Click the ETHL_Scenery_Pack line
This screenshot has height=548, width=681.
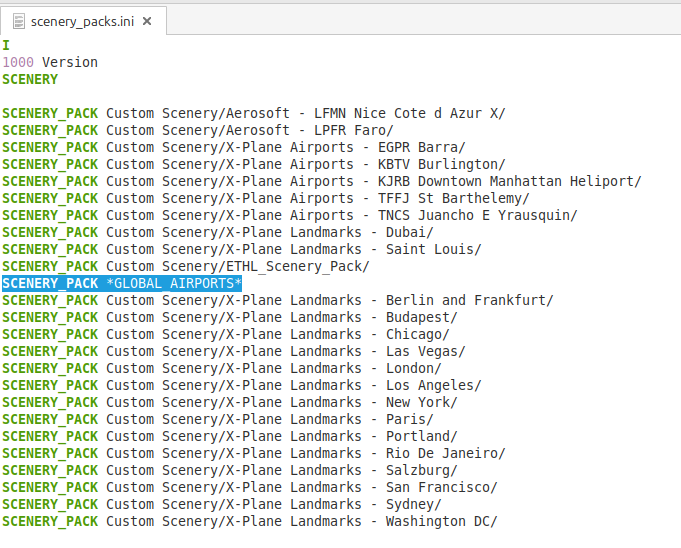(237, 266)
